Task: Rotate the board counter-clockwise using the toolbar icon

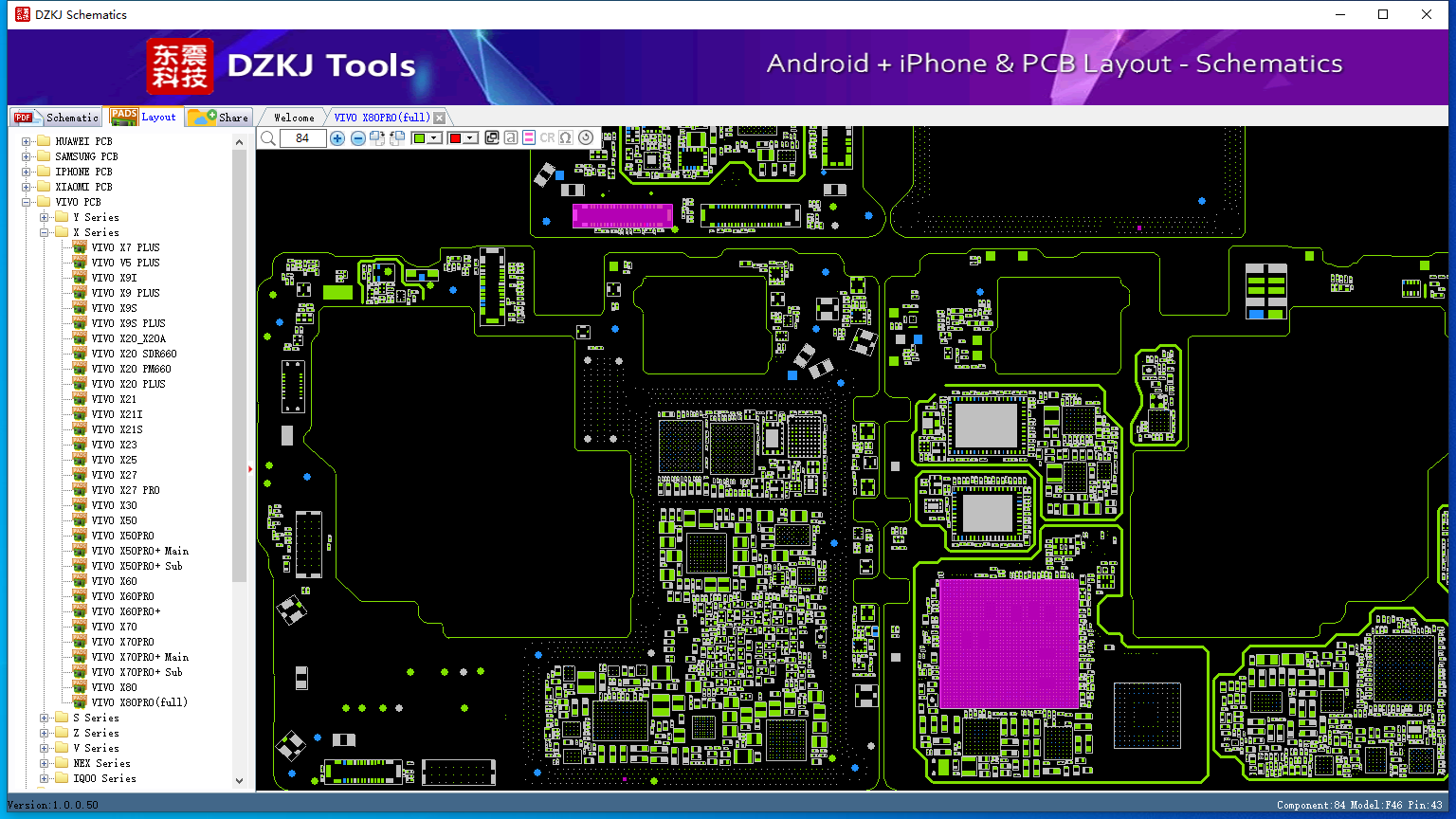Action: pos(397,138)
